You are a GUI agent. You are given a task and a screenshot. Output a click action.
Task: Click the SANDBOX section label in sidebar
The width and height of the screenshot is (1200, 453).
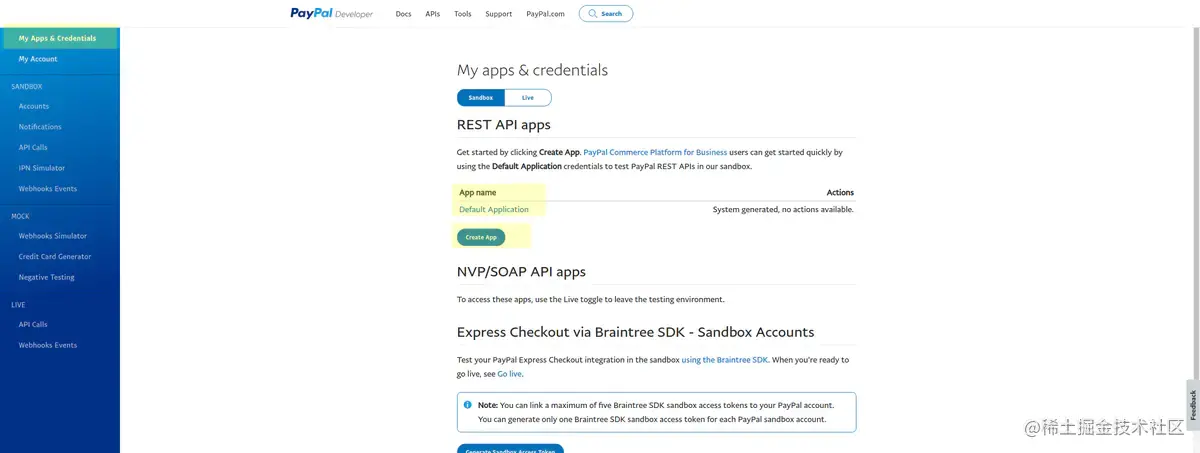[27, 87]
